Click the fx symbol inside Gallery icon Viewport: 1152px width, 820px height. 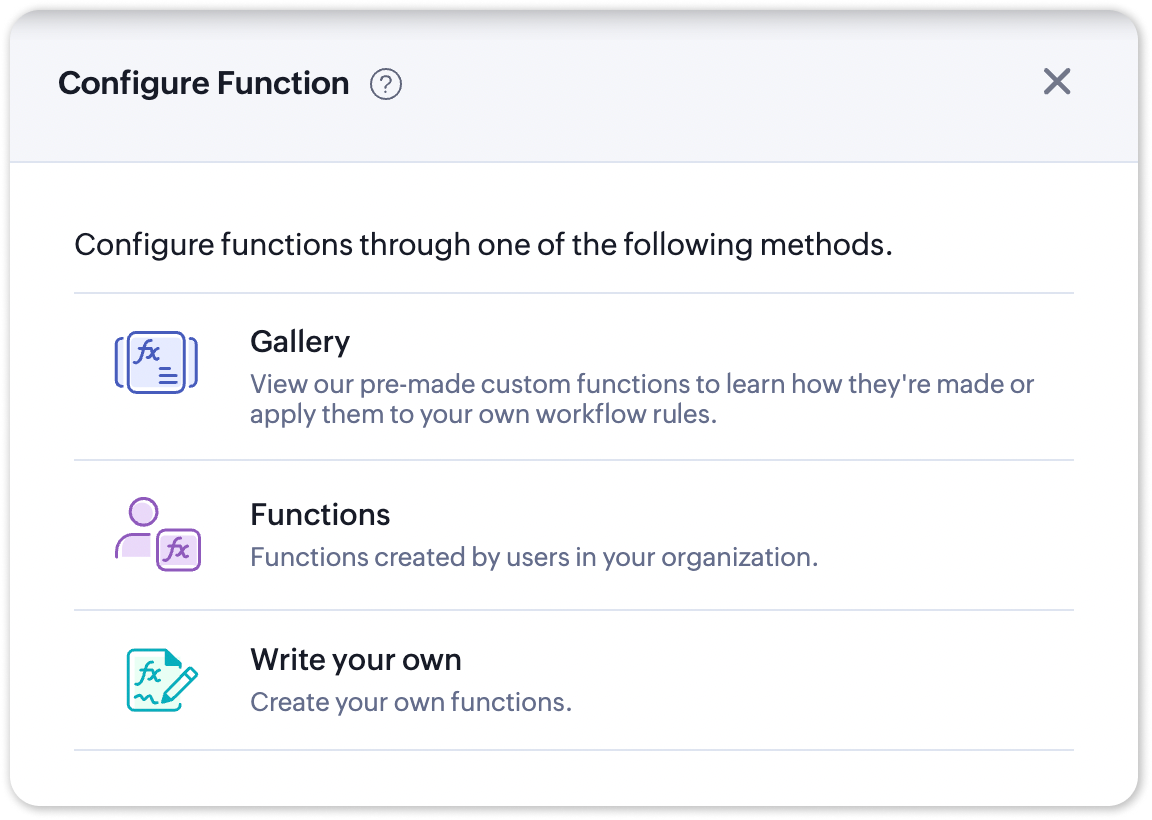(150, 352)
